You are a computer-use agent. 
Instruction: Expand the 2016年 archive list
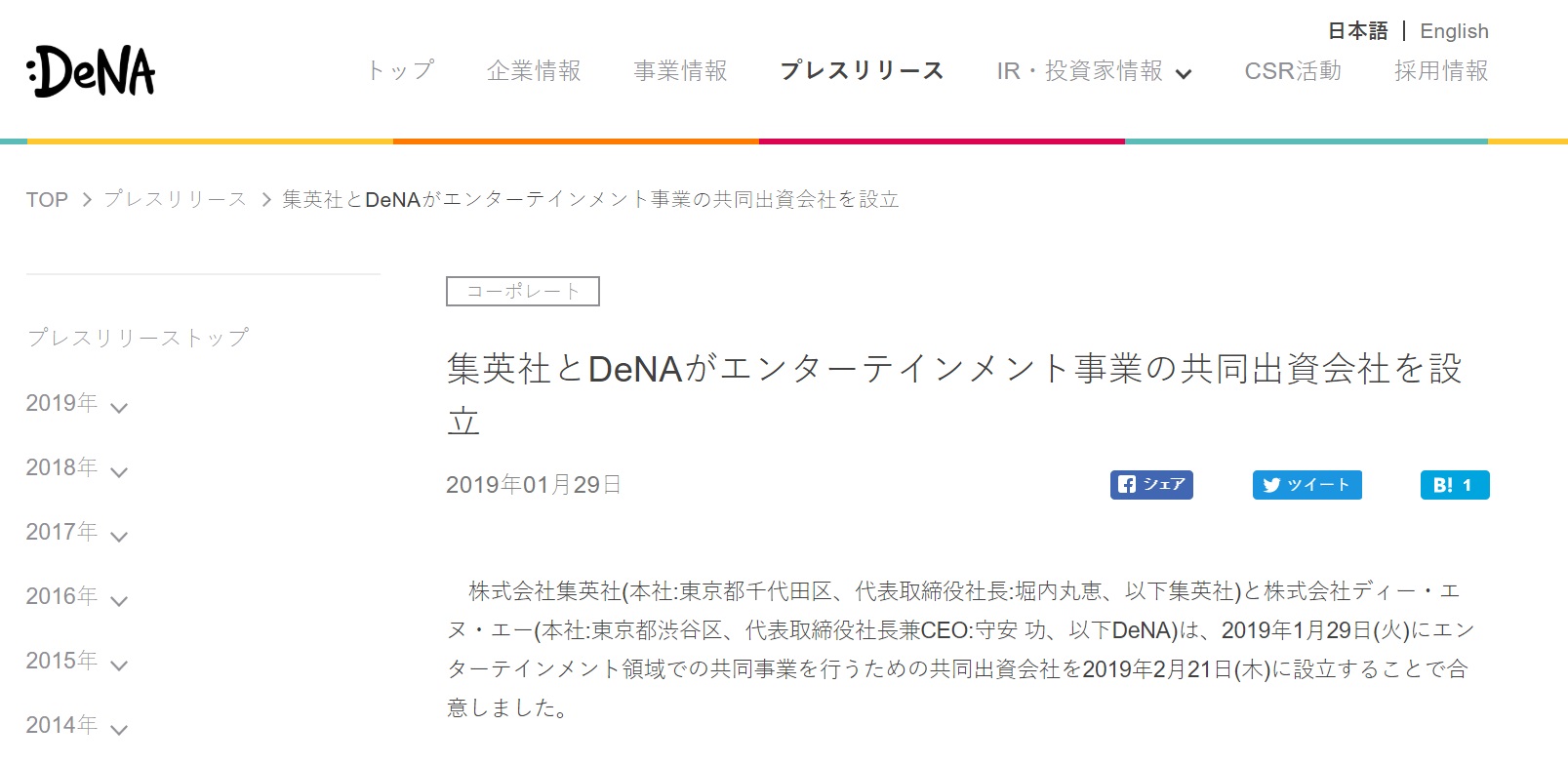(x=77, y=597)
